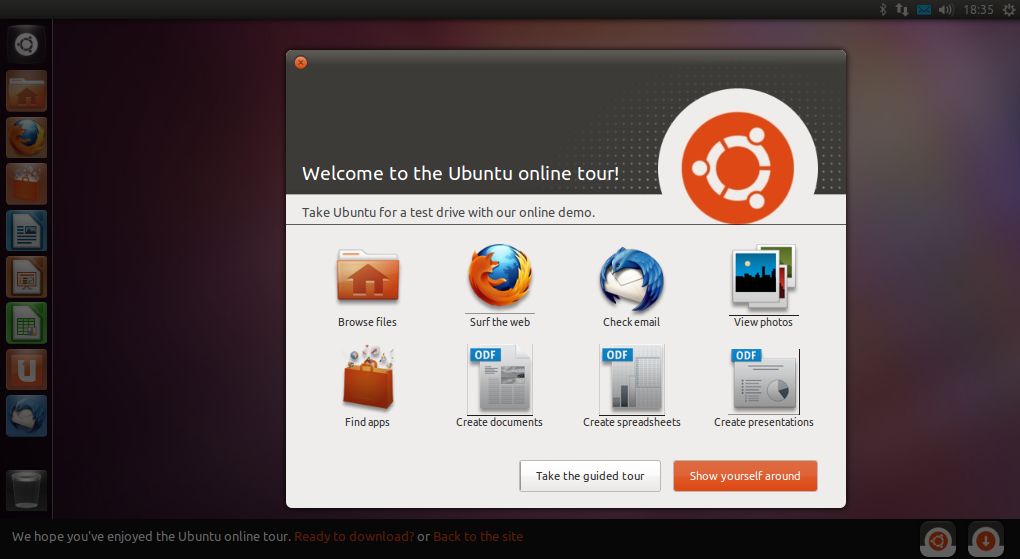The width and height of the screenshot is (1020, 559).
Task: Click the Create presentations label
Action: 764,422
